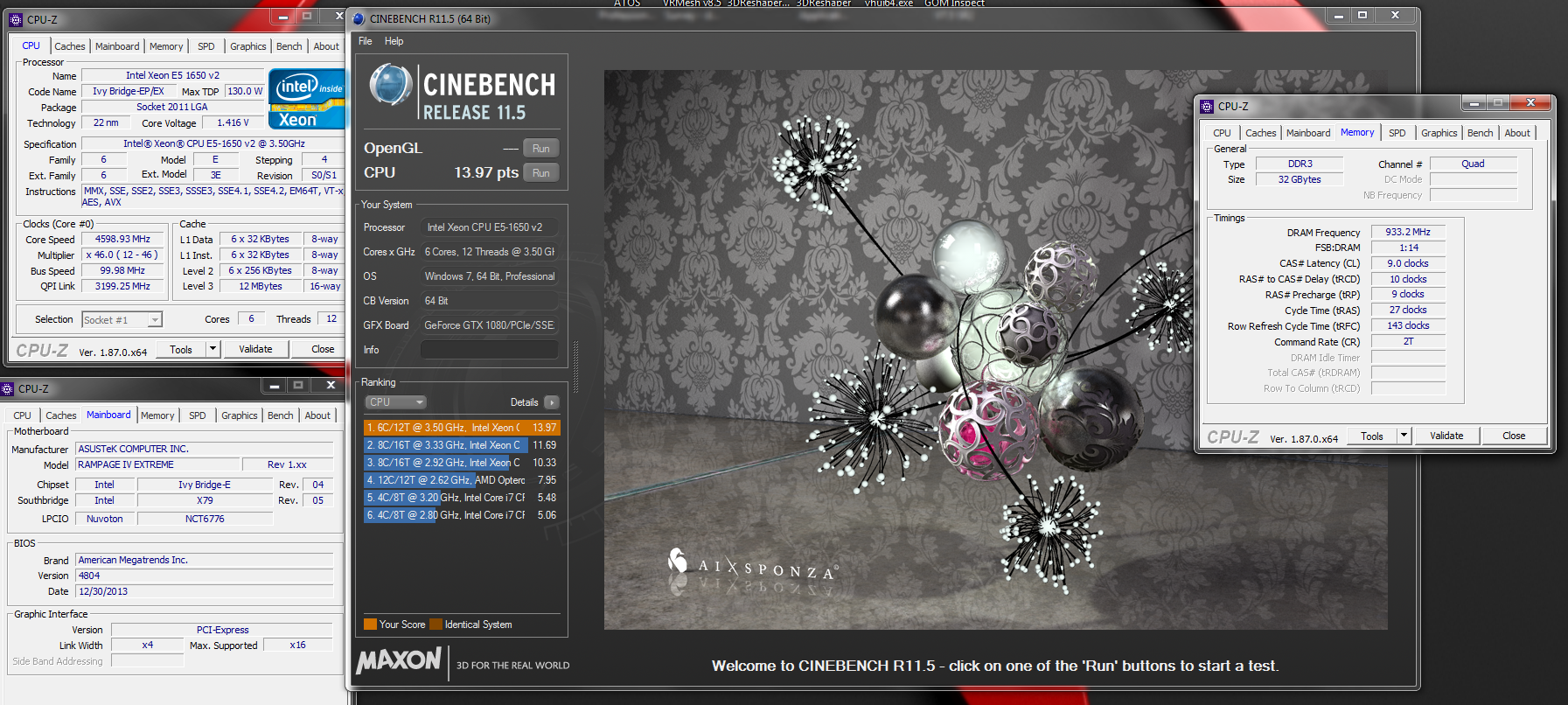Run the OpenGL benchmark
The width and height of the screenshot is (1568, 705).
(541, 149)
